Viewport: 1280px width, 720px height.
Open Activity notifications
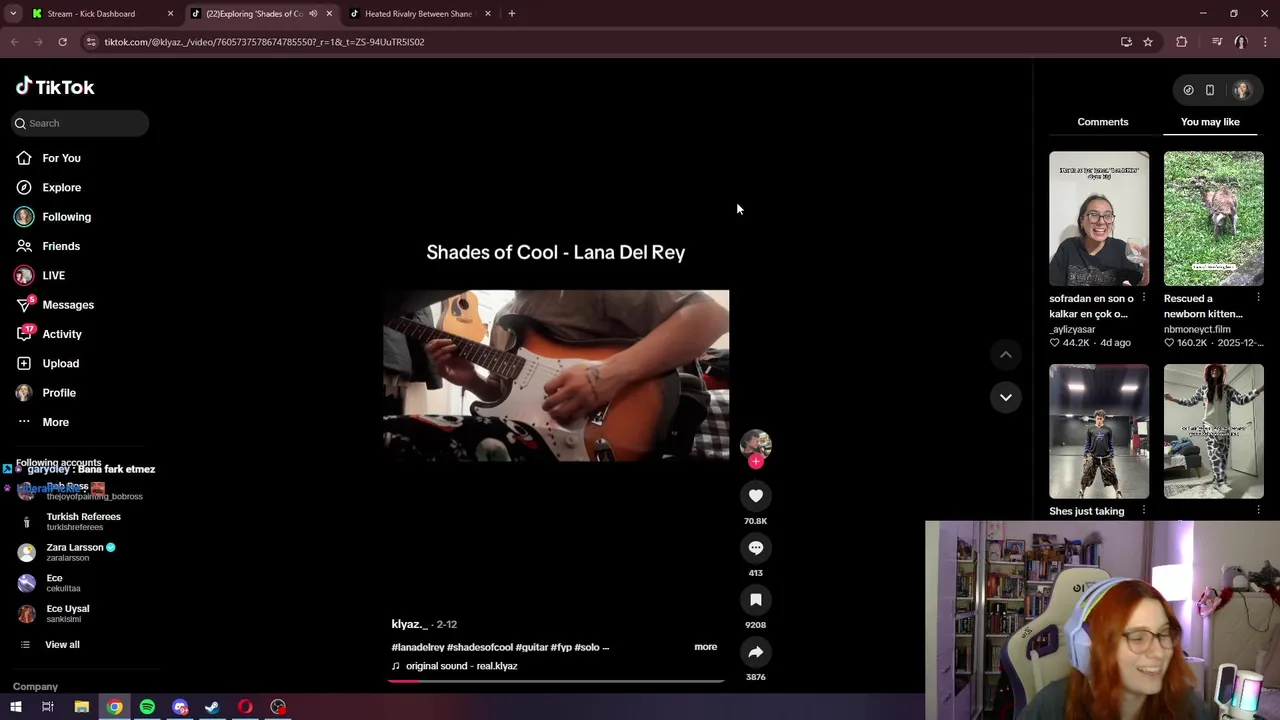click(x=62, y=334)
